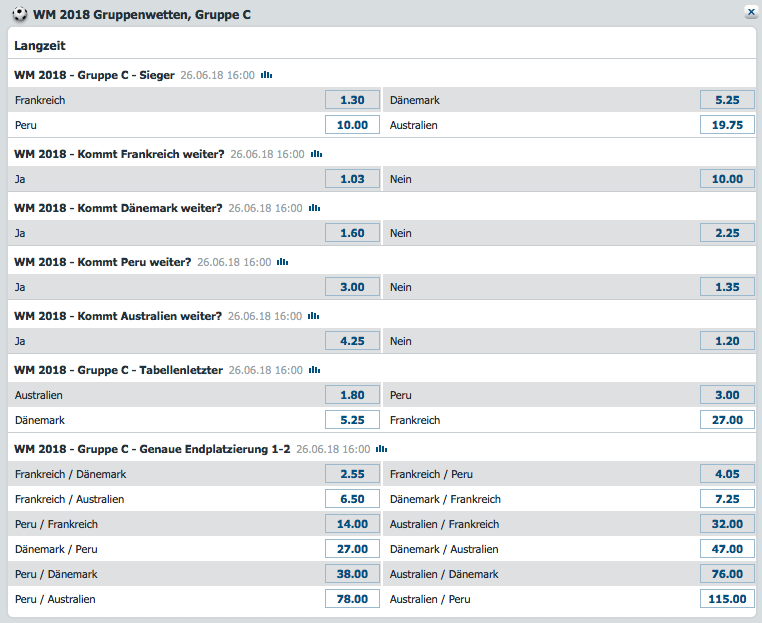Click WM 2018 - Gruppe C - Sieger title
The image size is (762, 623).
[x=94, y=75]
